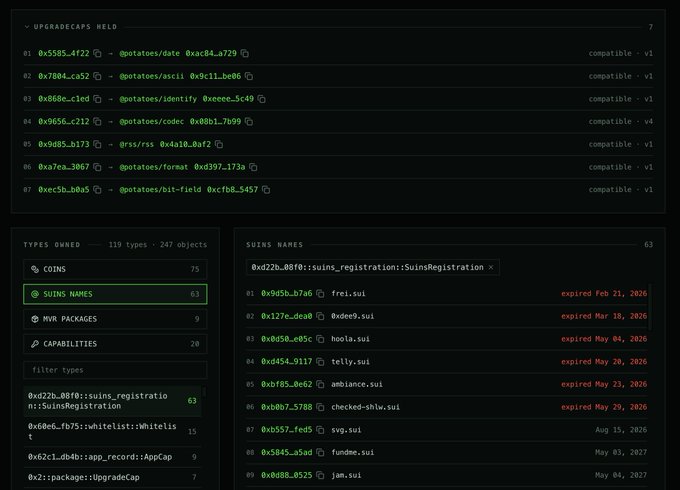Open the @potatoes/ascii package link

(152, 76)
